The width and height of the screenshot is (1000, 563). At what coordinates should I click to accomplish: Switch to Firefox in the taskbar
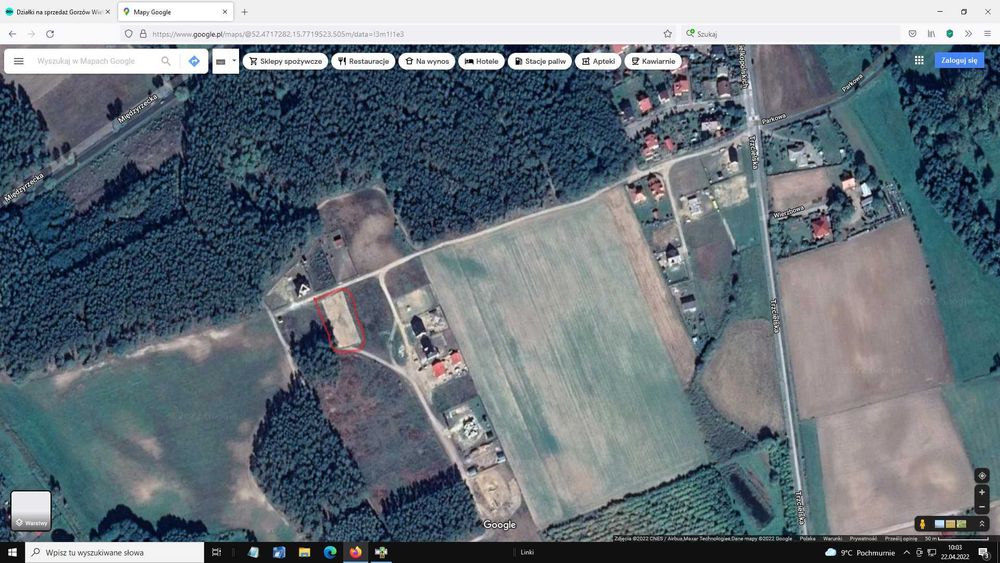(x=355, y=552)
